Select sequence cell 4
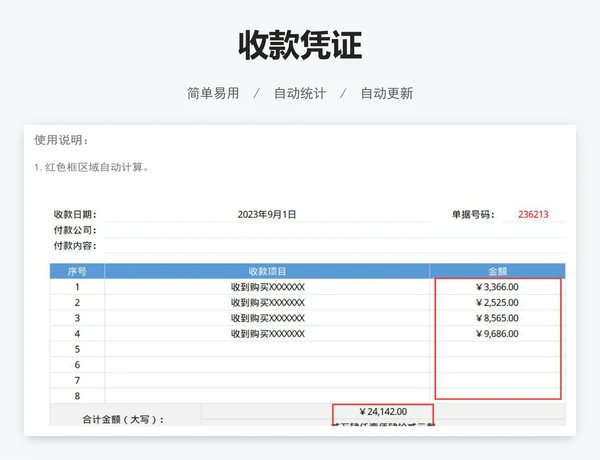This screenshot has height=460, width=600. [x=77, y=334]
